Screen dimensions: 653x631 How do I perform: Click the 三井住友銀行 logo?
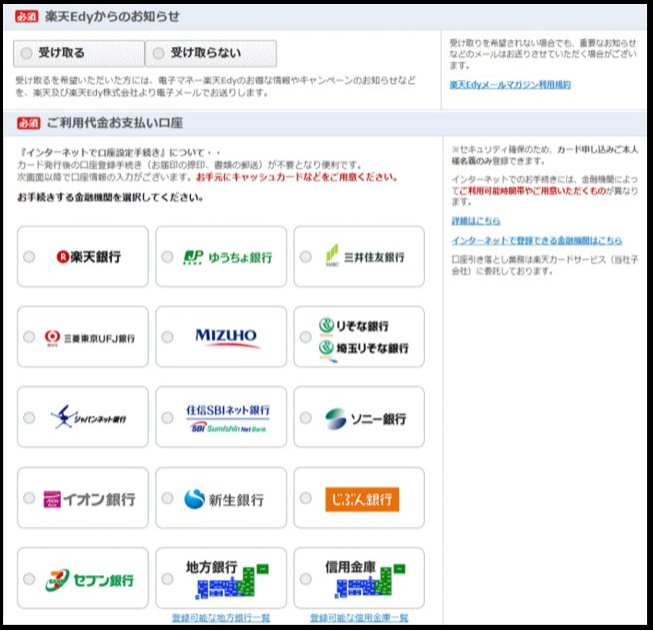364,256
